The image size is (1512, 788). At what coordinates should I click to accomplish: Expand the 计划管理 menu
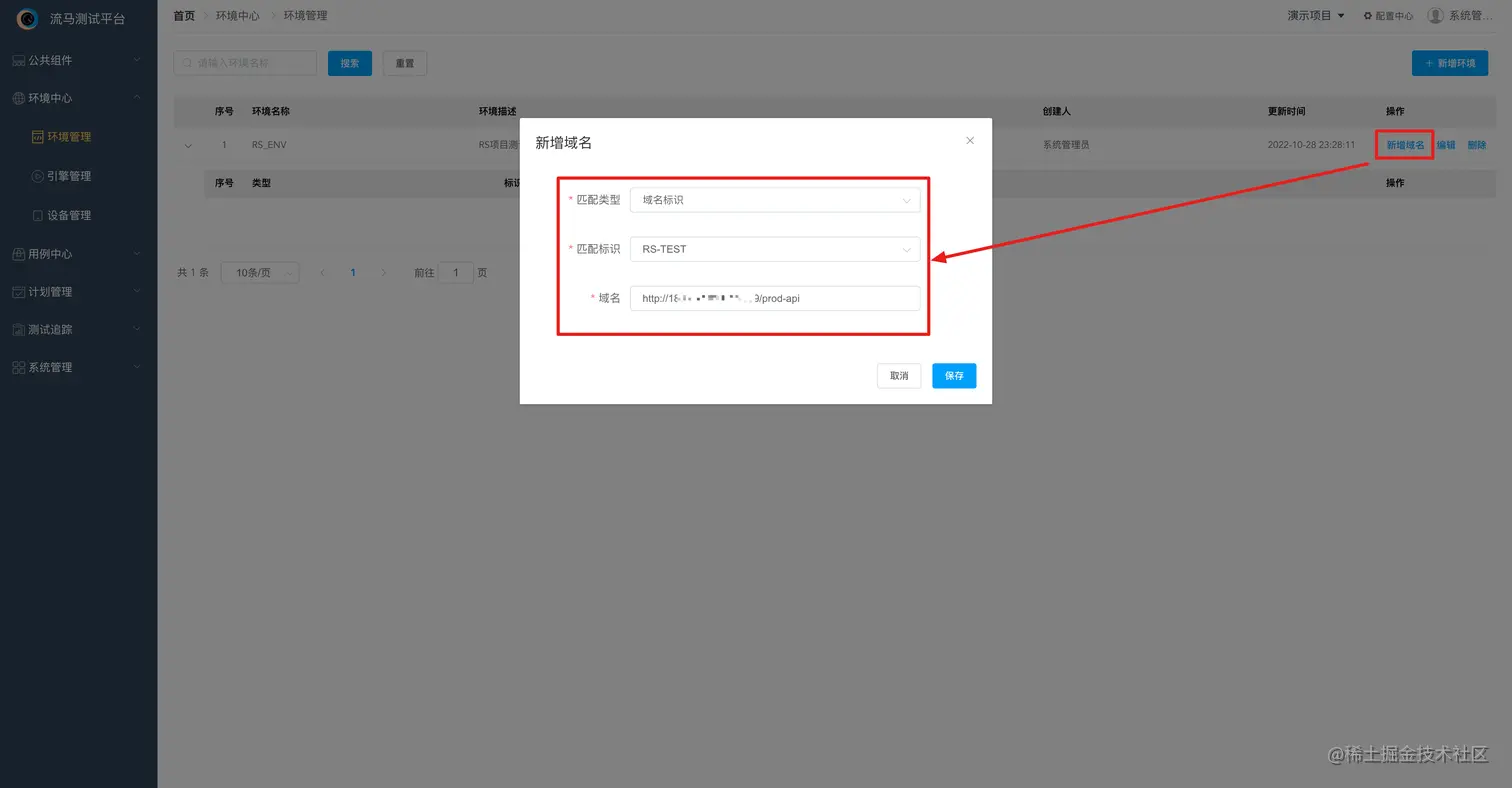[137, 292]
